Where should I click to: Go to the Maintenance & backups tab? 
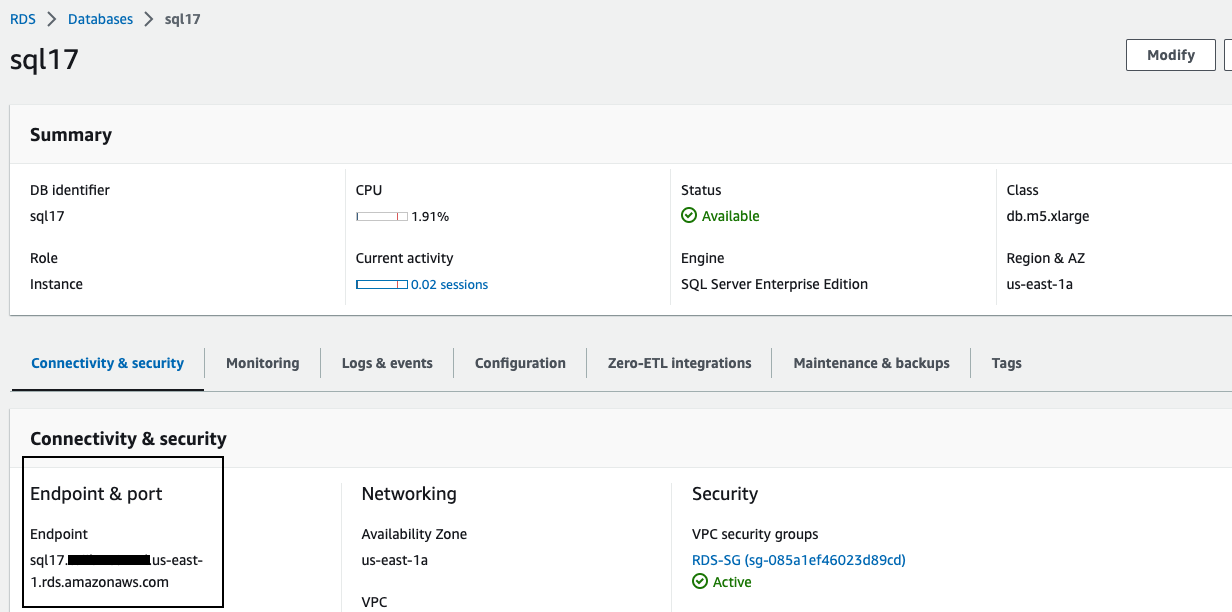coord(871,363)
